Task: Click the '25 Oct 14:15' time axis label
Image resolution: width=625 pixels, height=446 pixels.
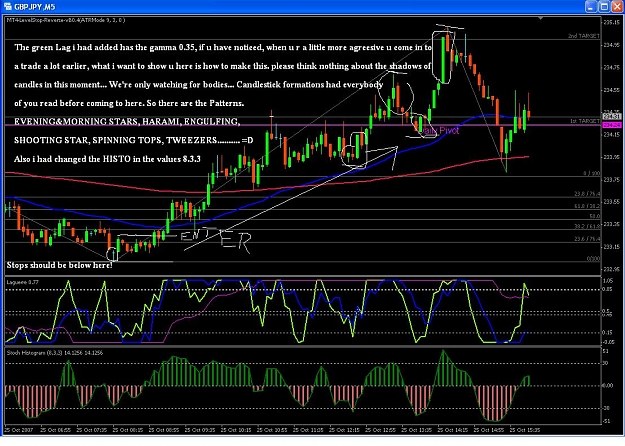Action: pyautogui.click(x=453, y=430)
